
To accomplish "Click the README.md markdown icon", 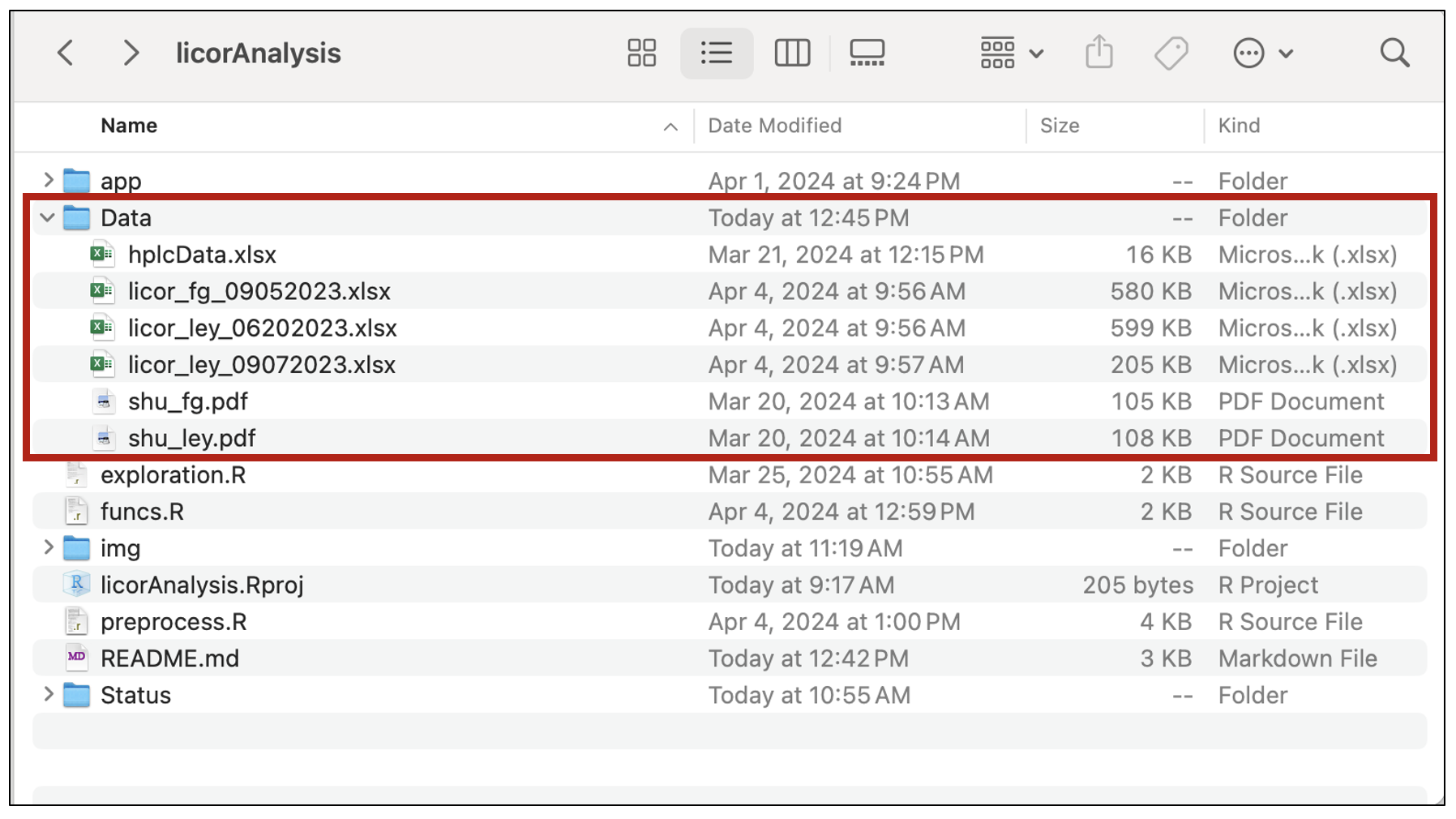I will 76,658.
